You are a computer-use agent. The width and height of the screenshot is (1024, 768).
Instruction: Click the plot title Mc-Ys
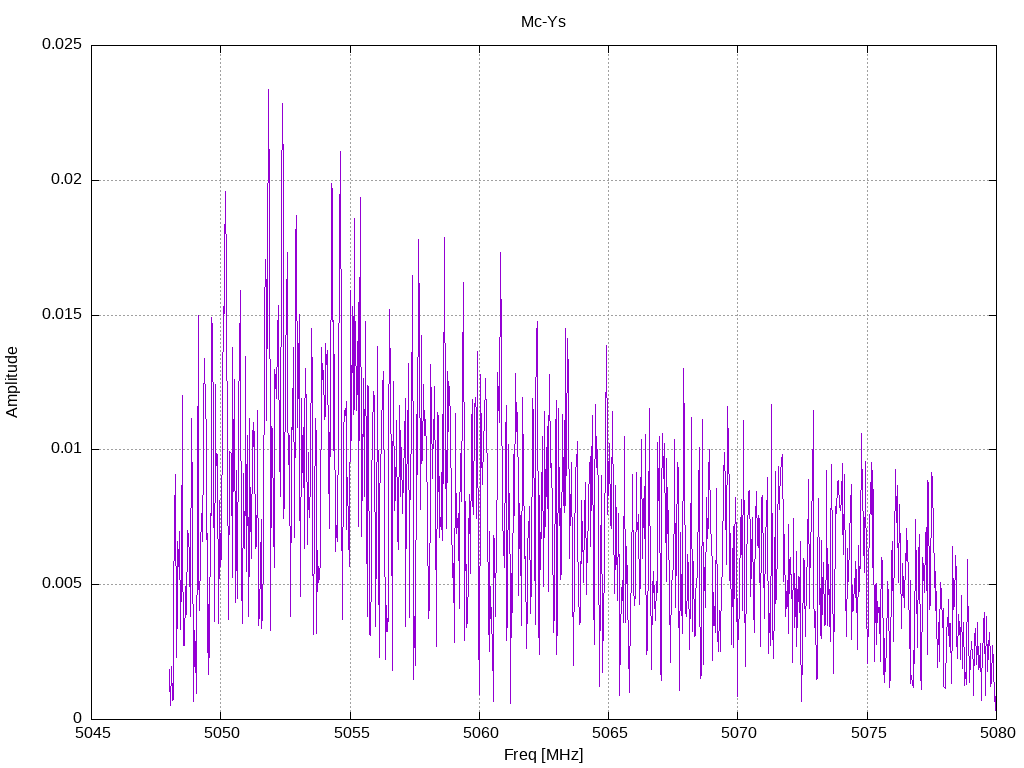tap(543, 22)
